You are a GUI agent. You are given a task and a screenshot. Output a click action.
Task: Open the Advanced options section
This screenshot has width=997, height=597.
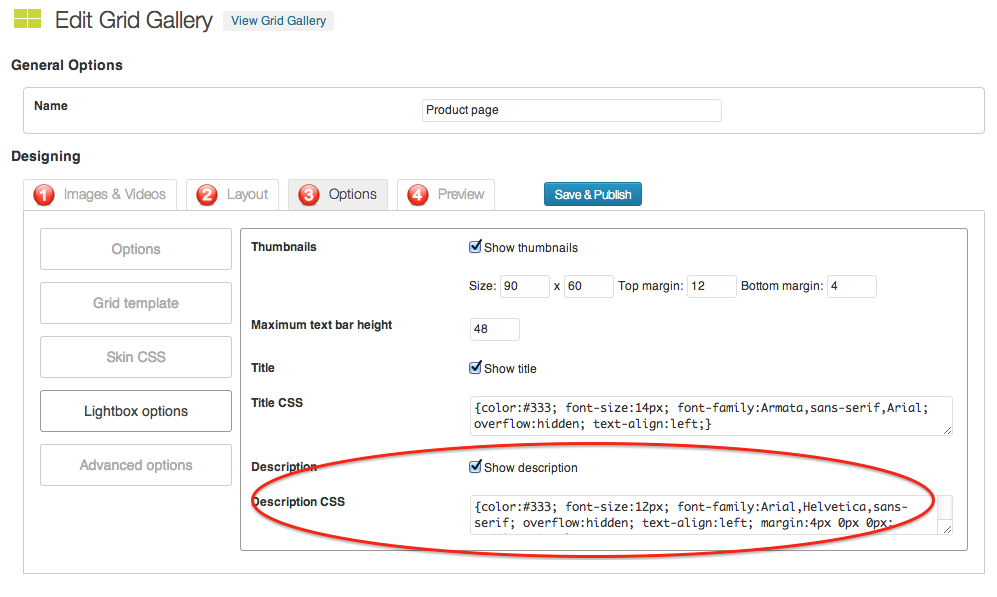pos(136,465)
